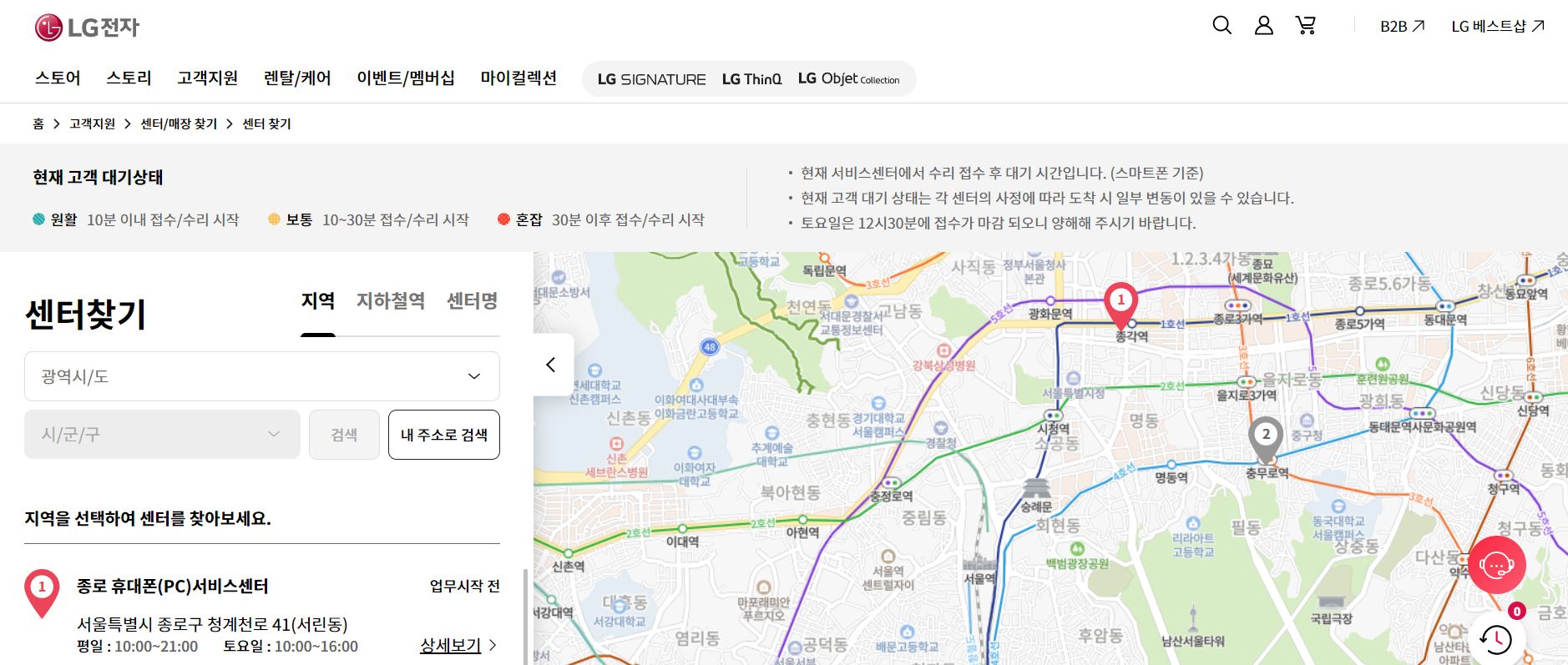Click 이대역 station label on the map
Viewport: 1568px width, 665px height.
(682, 542)
